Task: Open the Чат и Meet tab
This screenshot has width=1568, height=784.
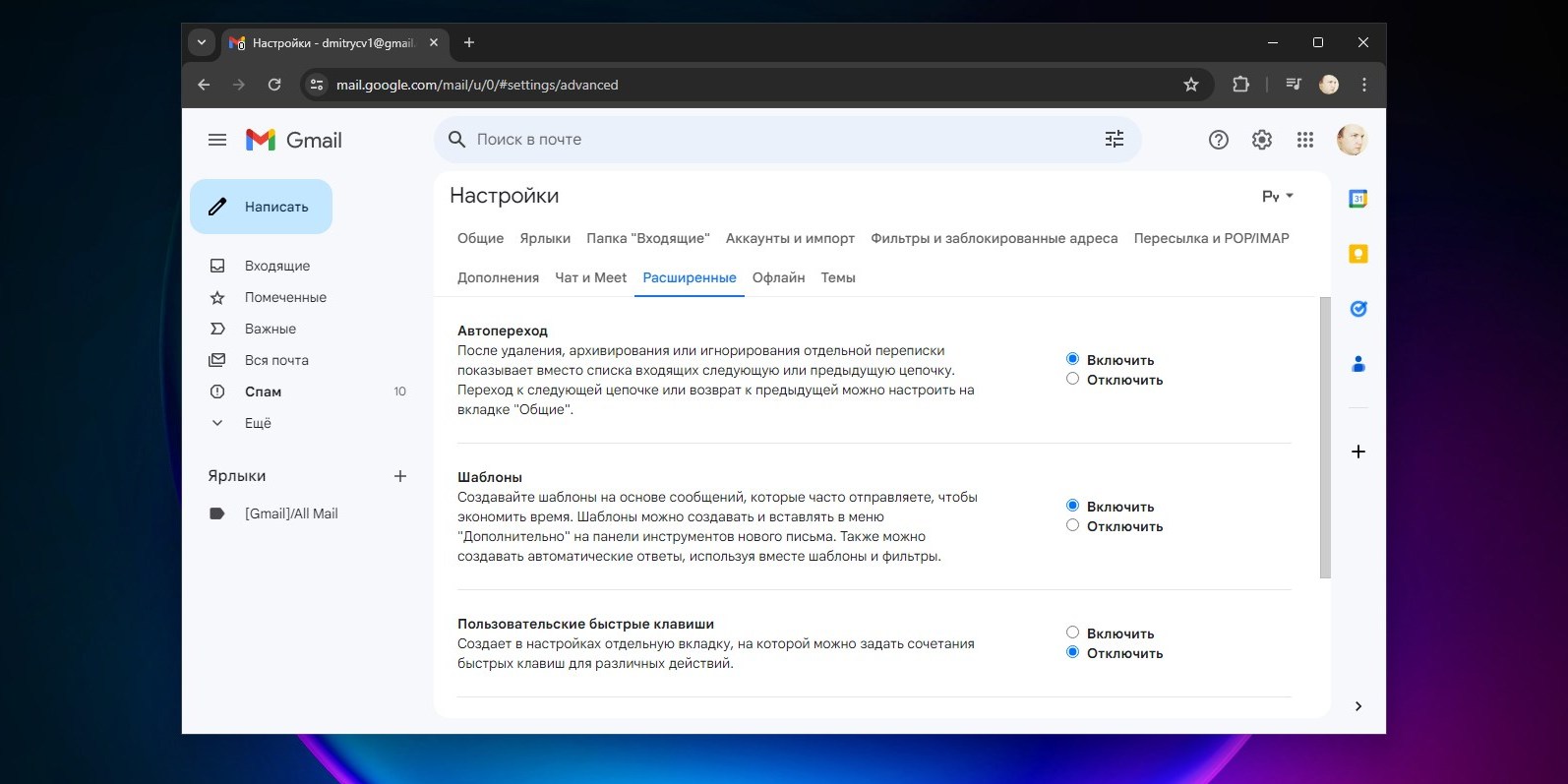Action: point(590,277)
